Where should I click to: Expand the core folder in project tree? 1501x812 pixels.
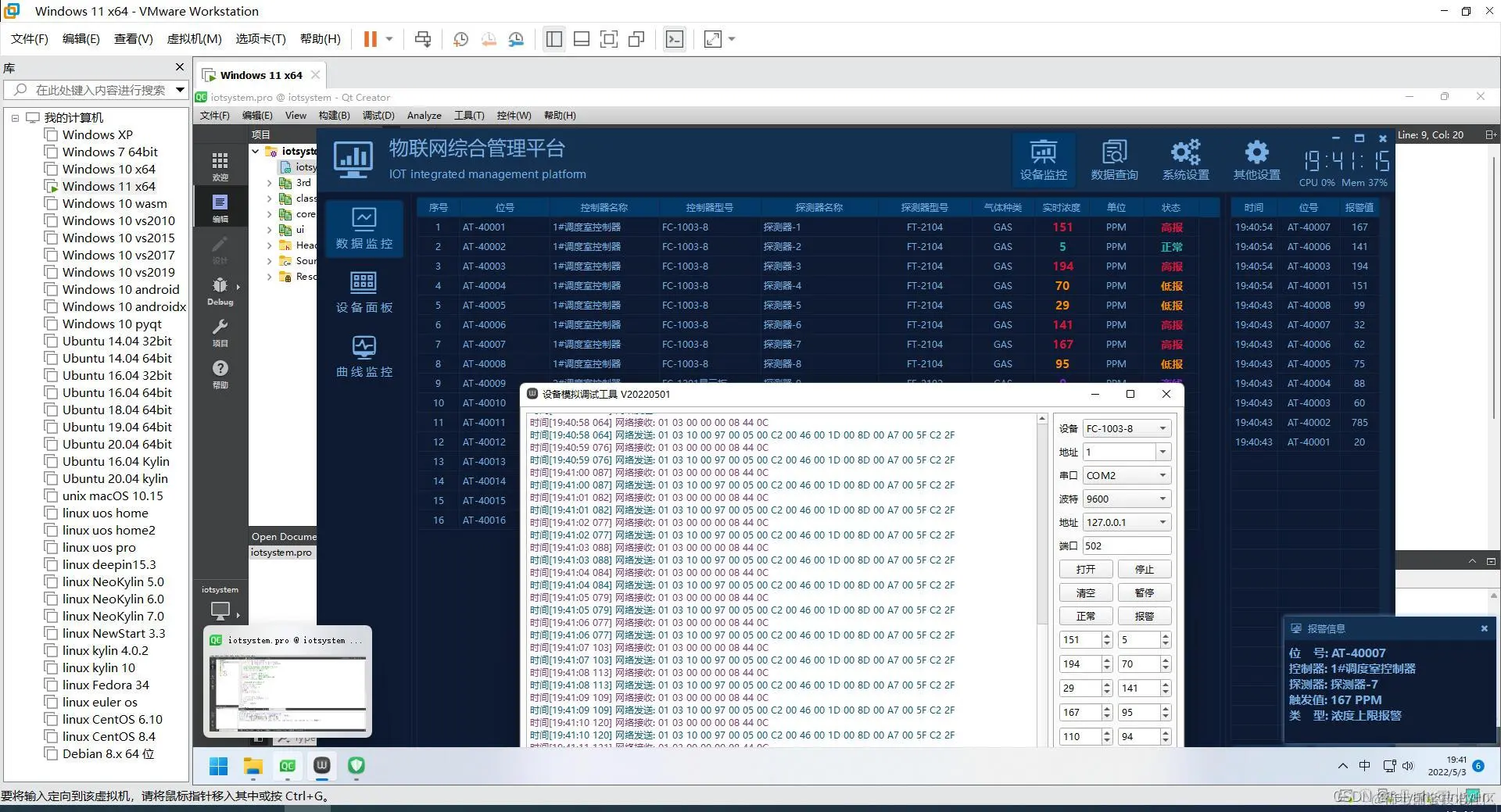(269, 213)
